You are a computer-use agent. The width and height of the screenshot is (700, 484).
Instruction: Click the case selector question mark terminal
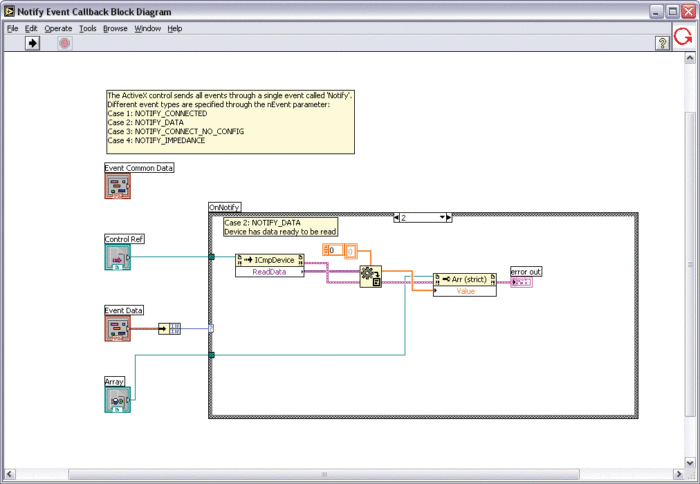tap(211, 329)
